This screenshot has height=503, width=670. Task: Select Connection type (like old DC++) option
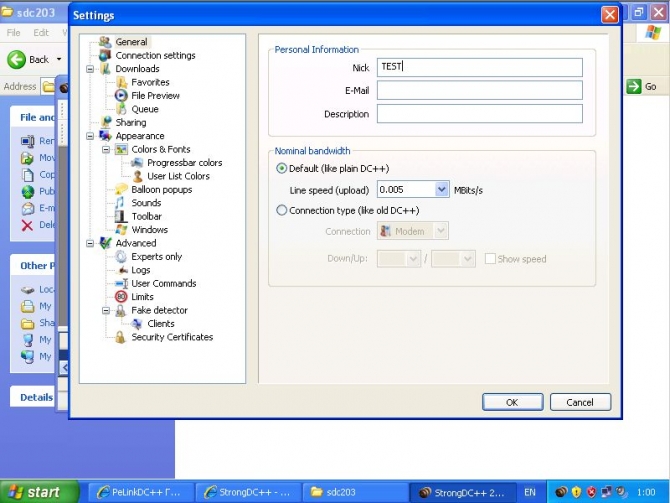[281, 210]
